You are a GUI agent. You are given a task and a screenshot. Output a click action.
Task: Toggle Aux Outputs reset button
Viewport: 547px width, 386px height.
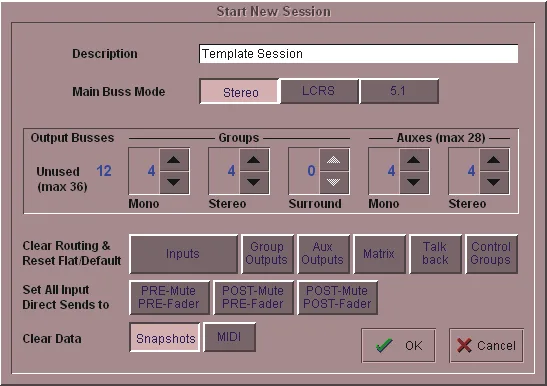tap(323, 254)
